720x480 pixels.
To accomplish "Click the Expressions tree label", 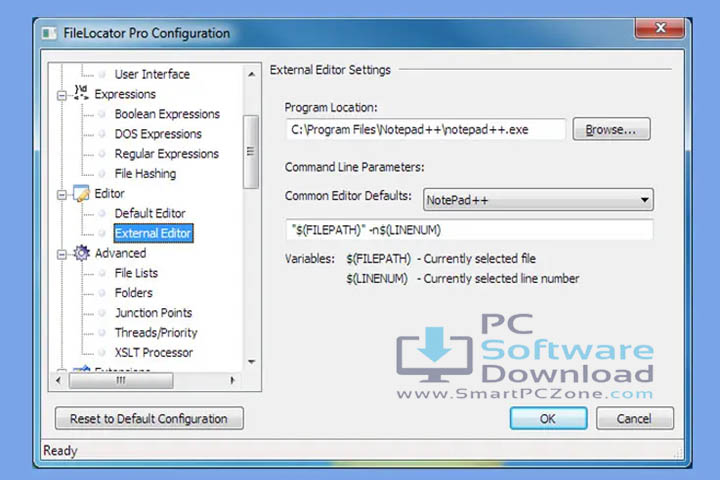I will pyautogui.click(x=125, y=94).
